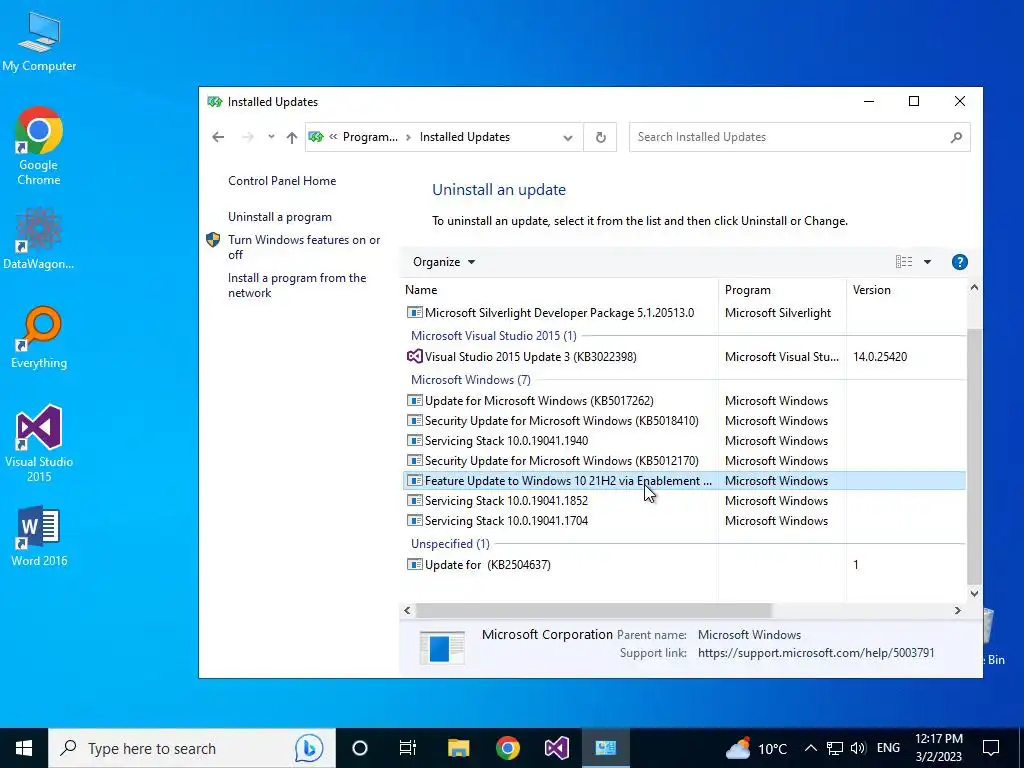Open Cortana circle on taskbar
The image size is (1024, 768).
[359, 748]
